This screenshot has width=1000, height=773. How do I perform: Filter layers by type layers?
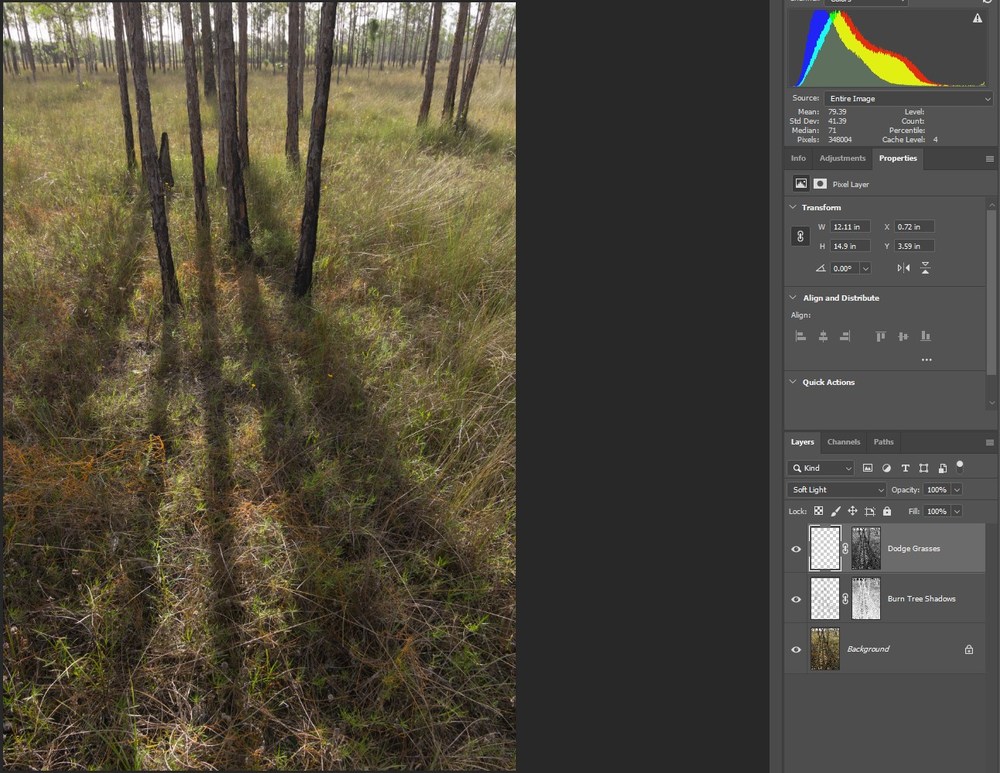pos(905,468)
